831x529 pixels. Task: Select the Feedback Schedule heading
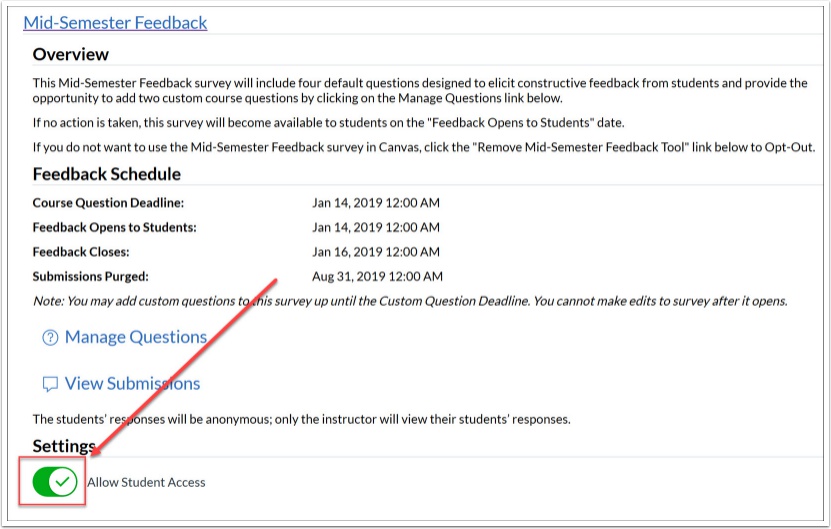tap(107, 174)
